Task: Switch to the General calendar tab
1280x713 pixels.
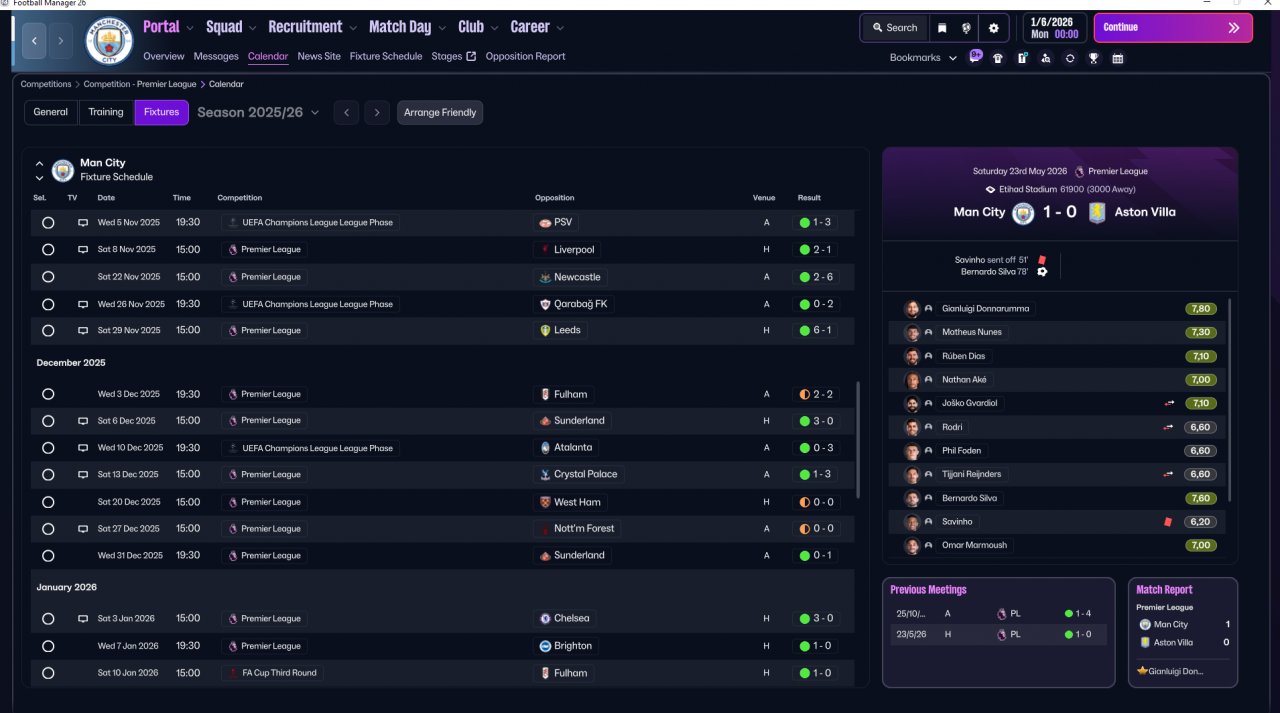Action: click(51, 112)
